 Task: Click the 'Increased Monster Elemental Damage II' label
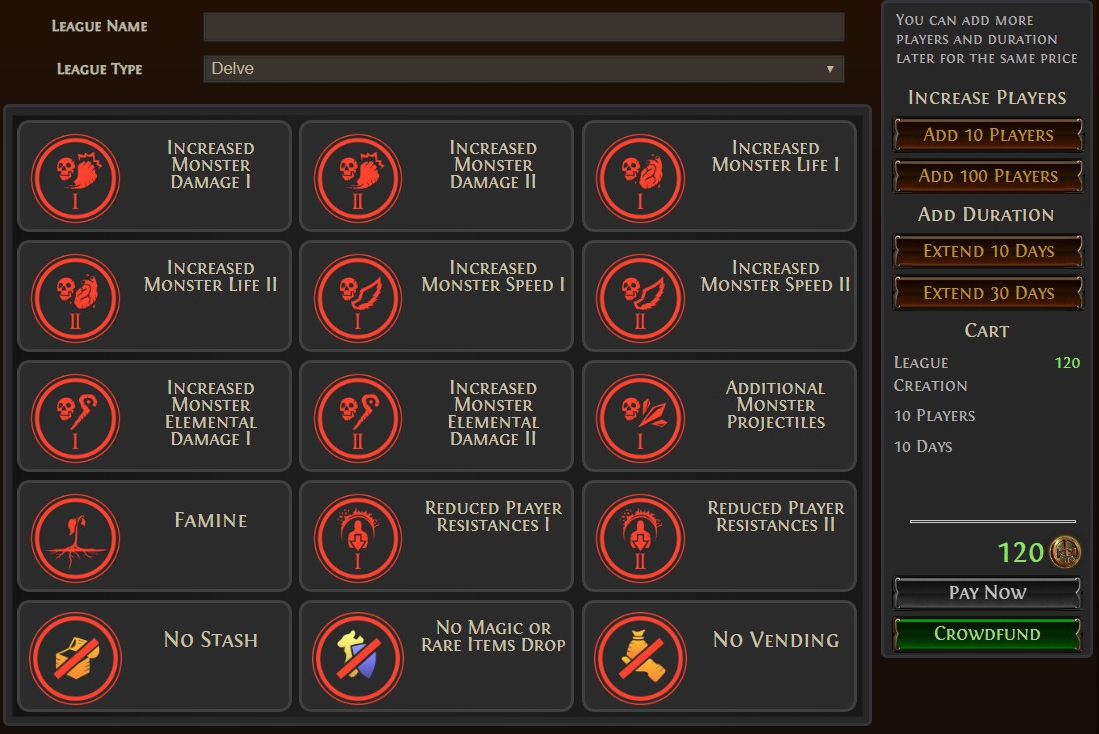(493, 414)
